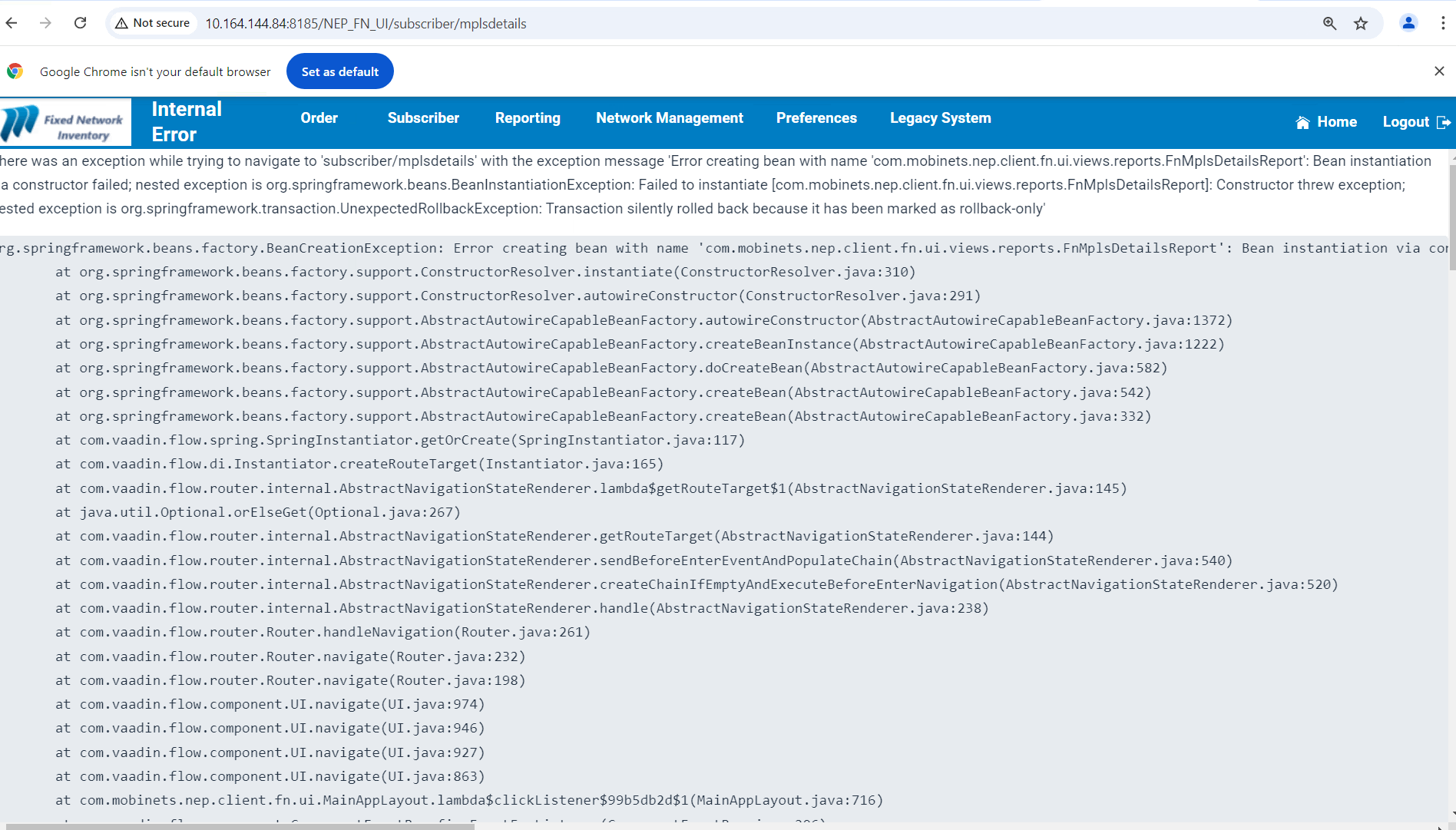Screen dimensions: 1456x830
Task: Click the browser forward arrow
Action: (45, 23)
